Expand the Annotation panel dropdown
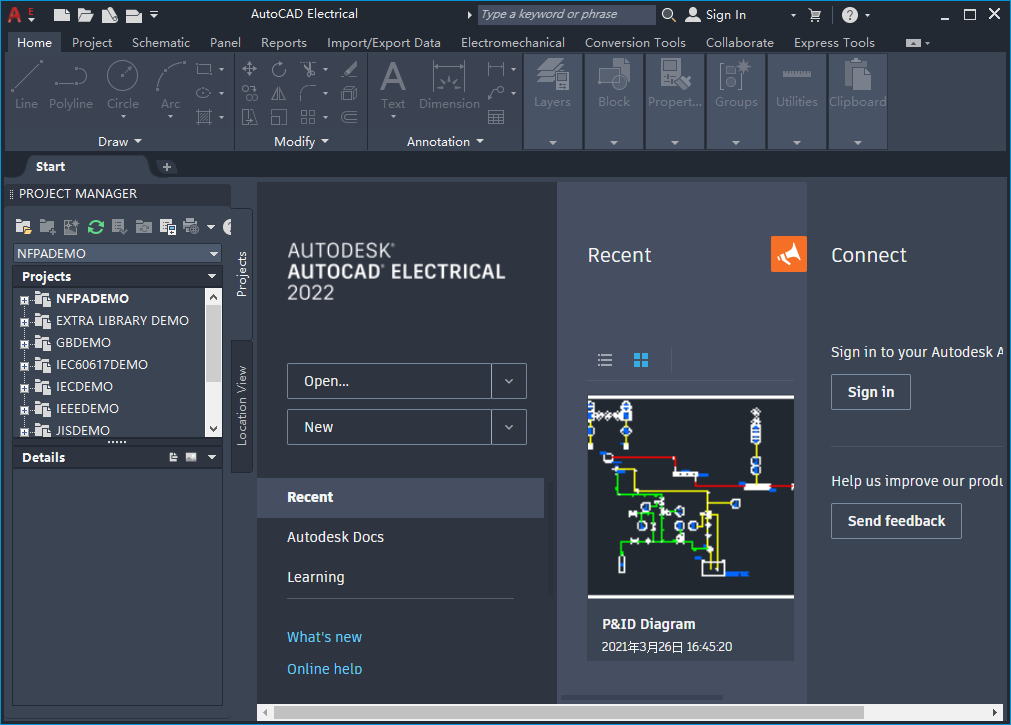Screen dimensions: 1011x725 pyautogui.click(x=445, y=141)
